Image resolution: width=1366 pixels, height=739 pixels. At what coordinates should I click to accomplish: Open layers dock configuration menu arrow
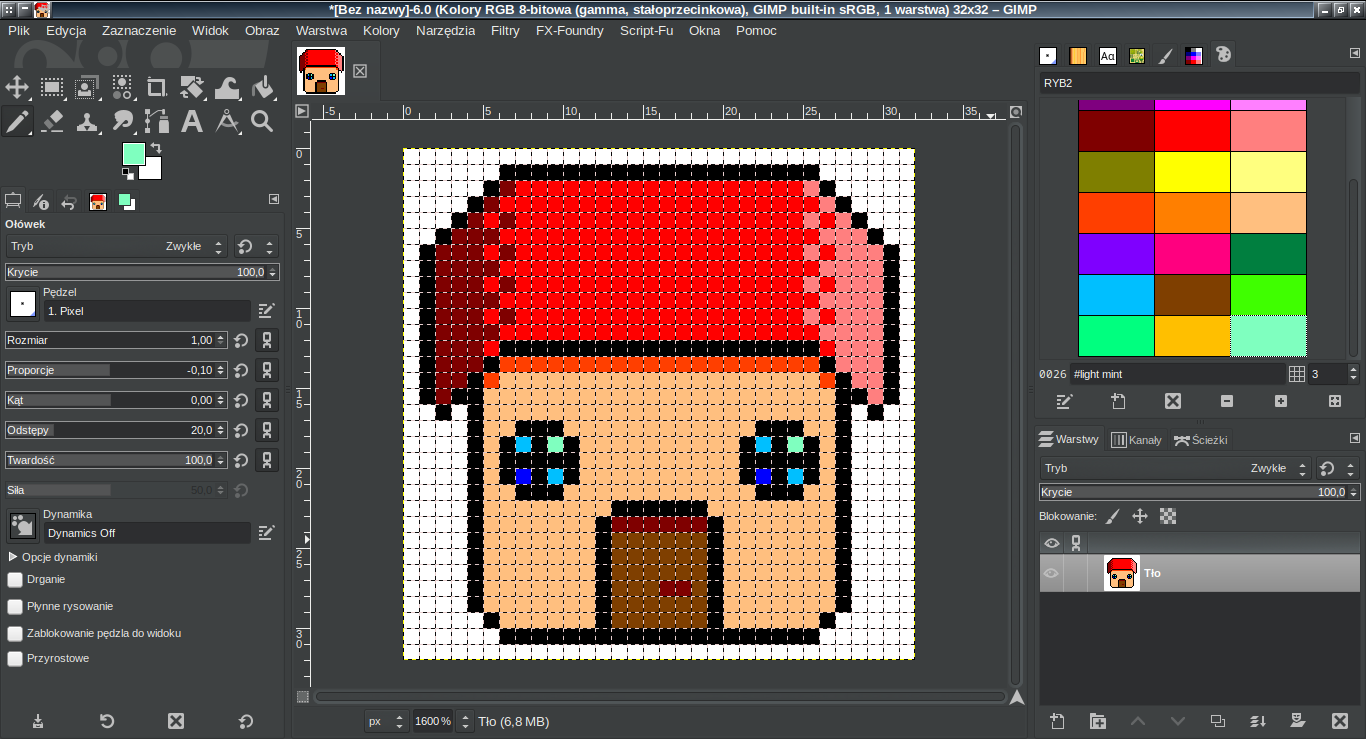coord(1355,438)
